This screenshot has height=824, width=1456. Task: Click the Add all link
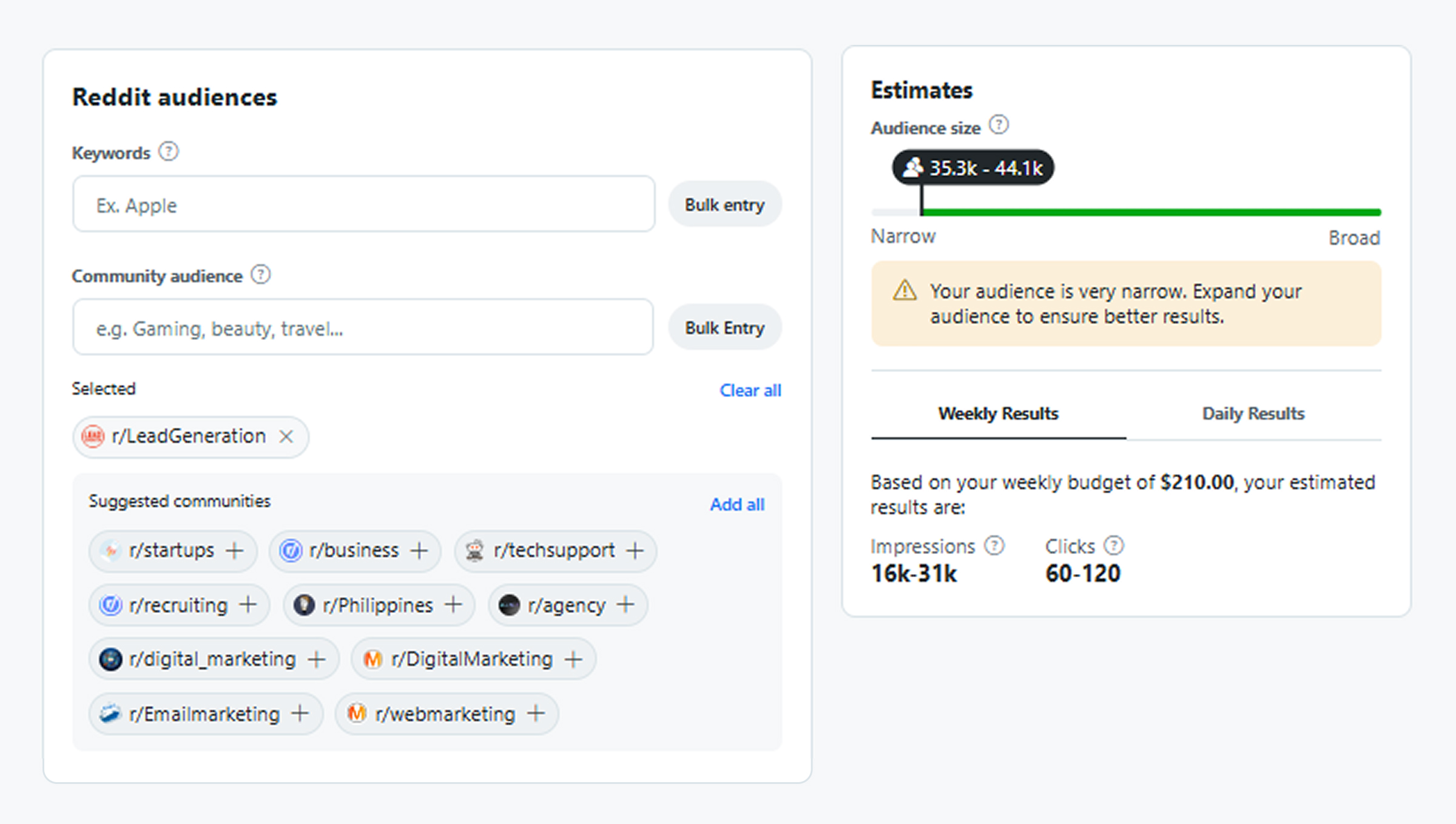click(x=737, y=504)
